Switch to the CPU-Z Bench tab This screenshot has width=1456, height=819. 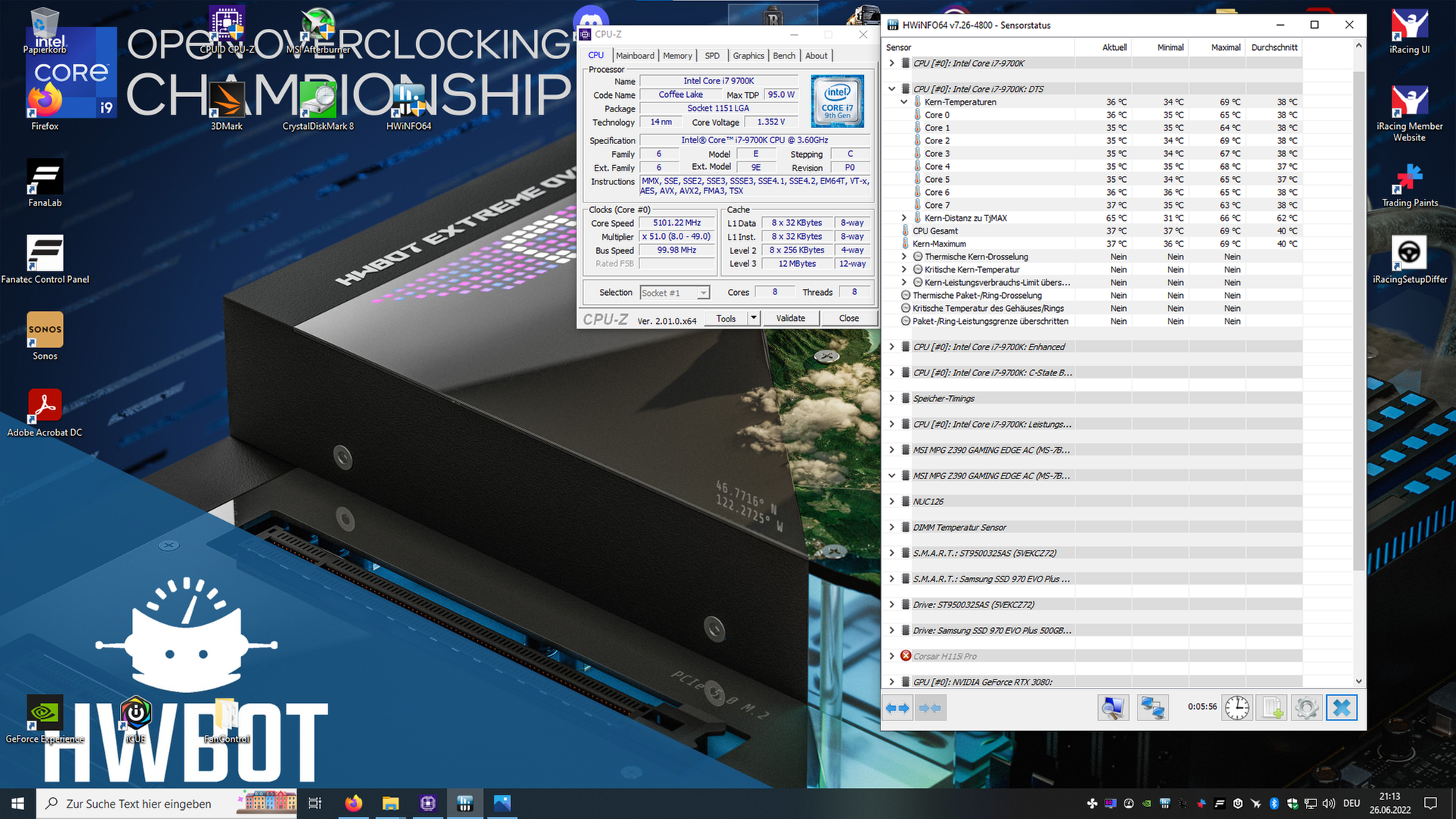pos(784,55)
